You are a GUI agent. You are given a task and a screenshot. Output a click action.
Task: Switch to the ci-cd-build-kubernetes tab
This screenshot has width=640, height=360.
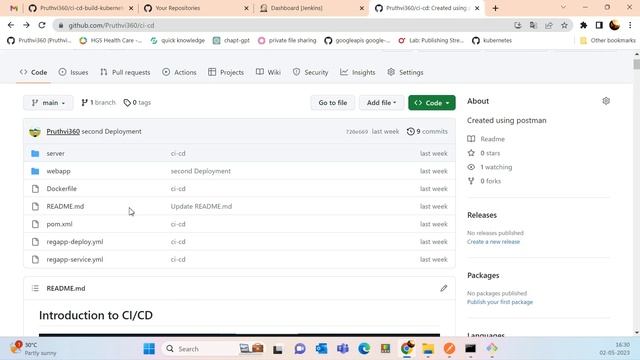pyautogui.click(x=81, y=8)
